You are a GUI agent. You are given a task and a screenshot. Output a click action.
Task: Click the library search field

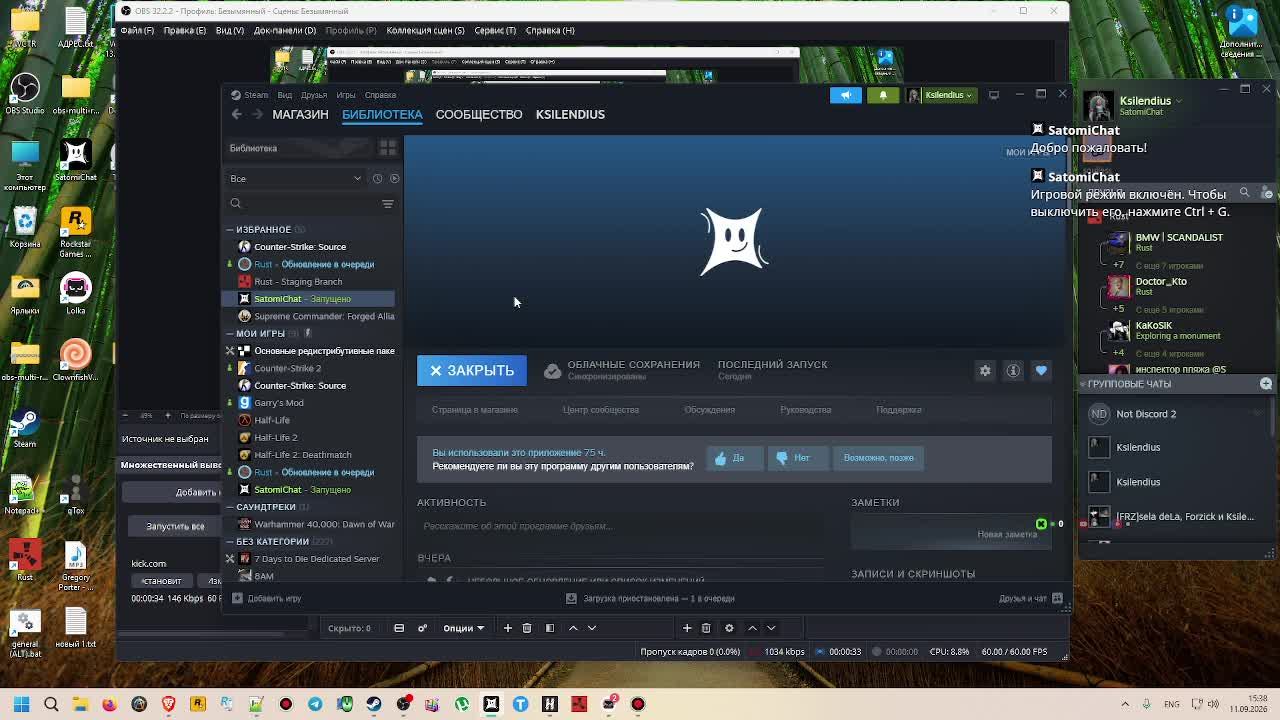pos(302,204)
